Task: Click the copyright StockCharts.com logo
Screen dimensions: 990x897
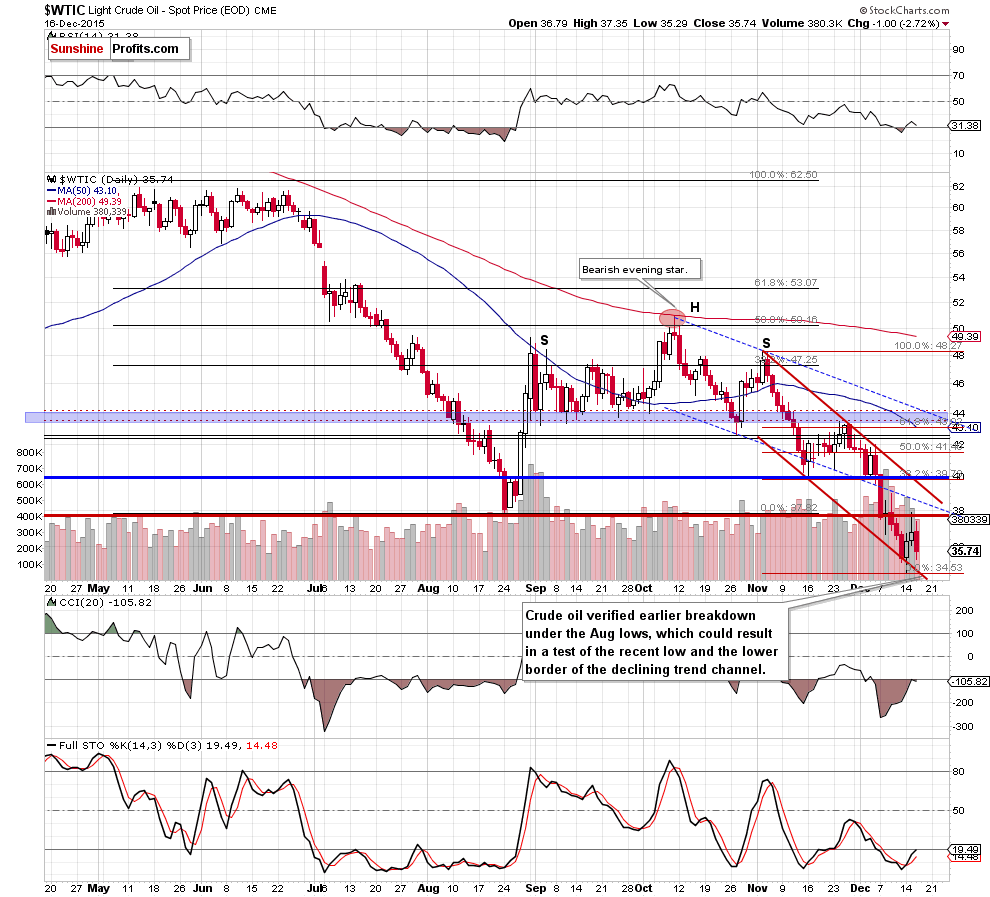Action: (904, 10)
